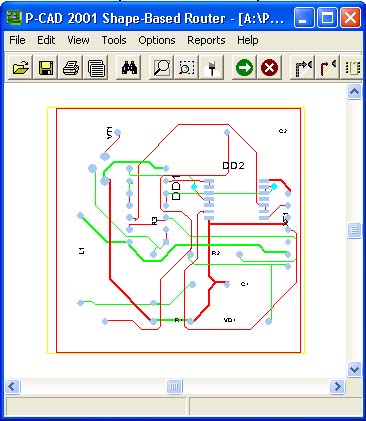Stop routing with the red X icon
366x421 pixels.
click(x=269, y=68)
